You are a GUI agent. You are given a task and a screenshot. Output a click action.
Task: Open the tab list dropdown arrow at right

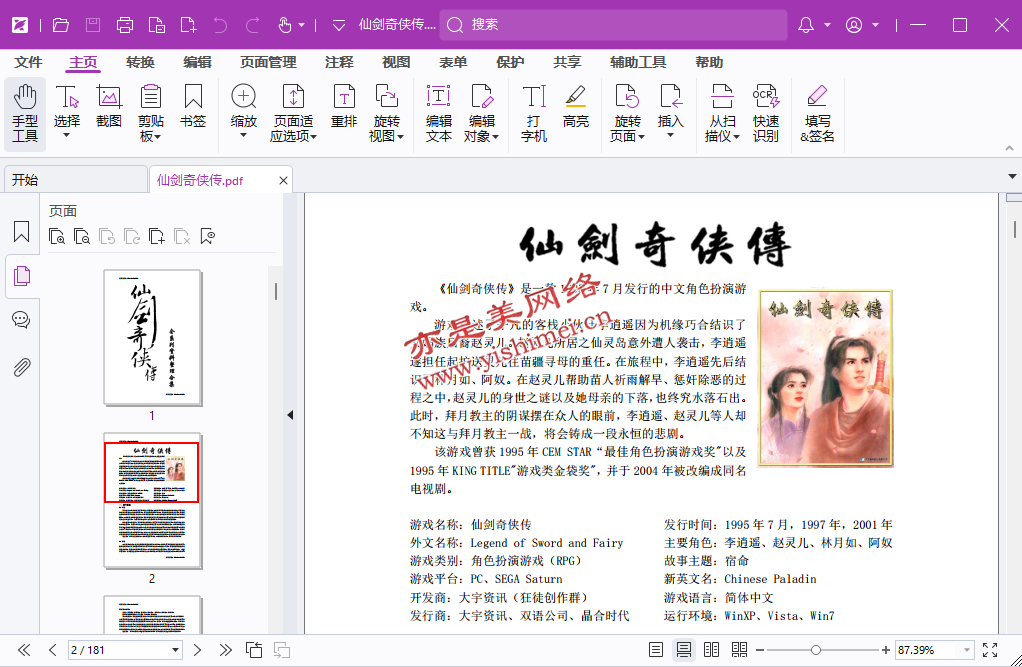point(1012,176)
